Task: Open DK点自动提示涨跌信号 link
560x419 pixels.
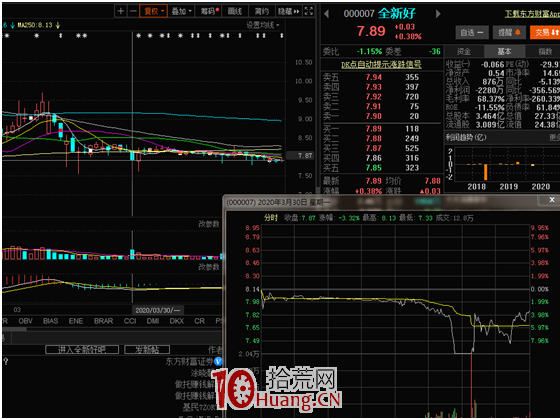Action: (x=381, y=65)
